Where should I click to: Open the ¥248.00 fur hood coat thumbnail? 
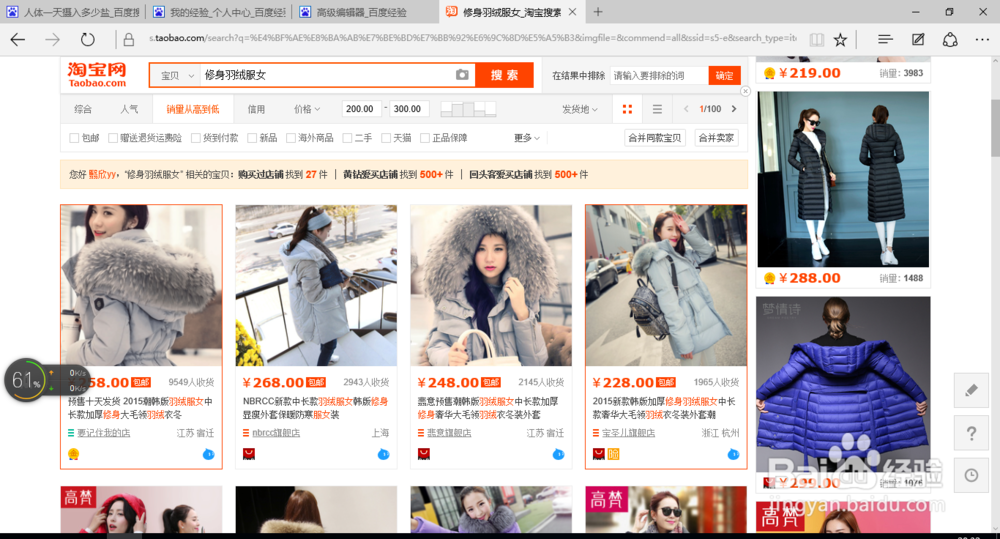[491, 285]
